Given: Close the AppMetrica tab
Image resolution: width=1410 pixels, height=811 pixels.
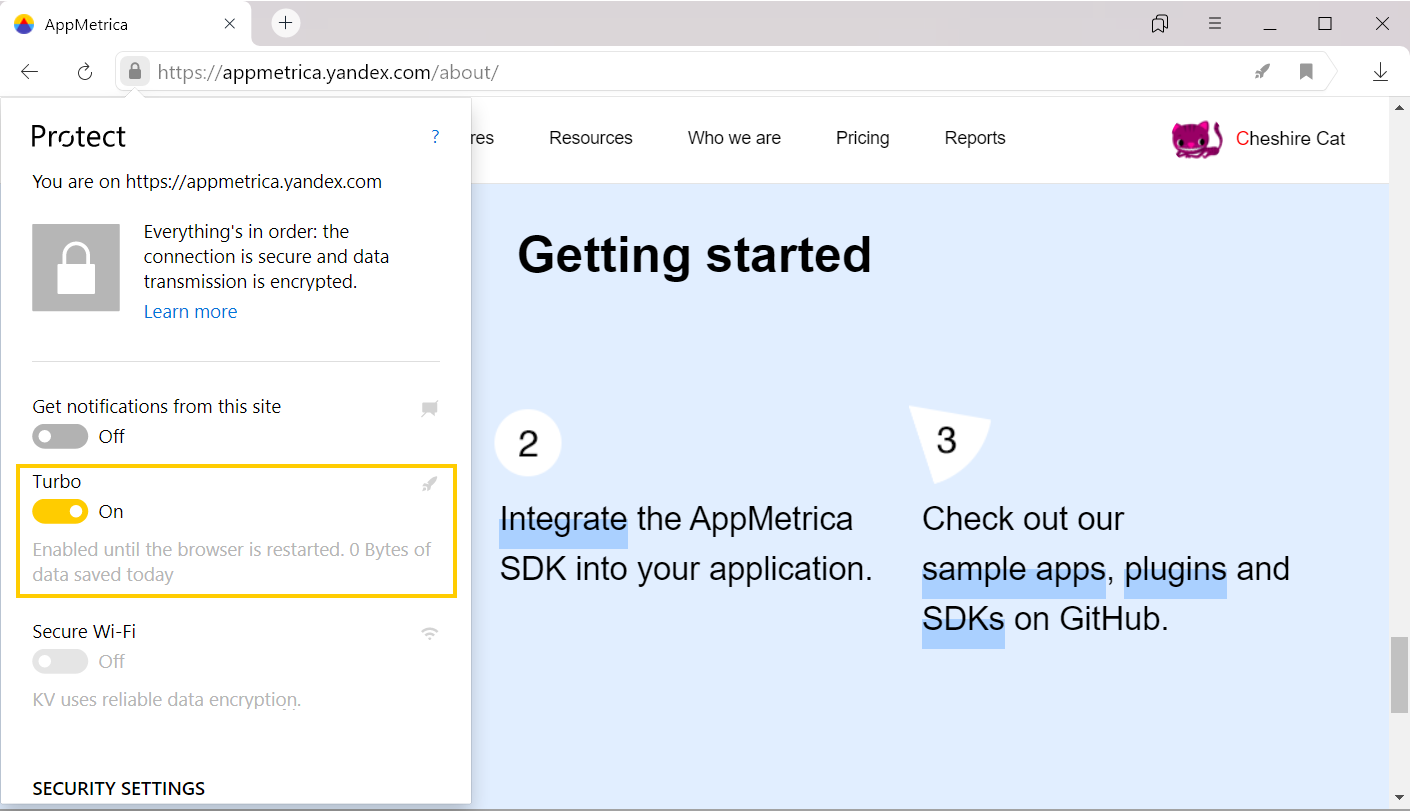Looking at the screenshot, I should coord(230,24).
